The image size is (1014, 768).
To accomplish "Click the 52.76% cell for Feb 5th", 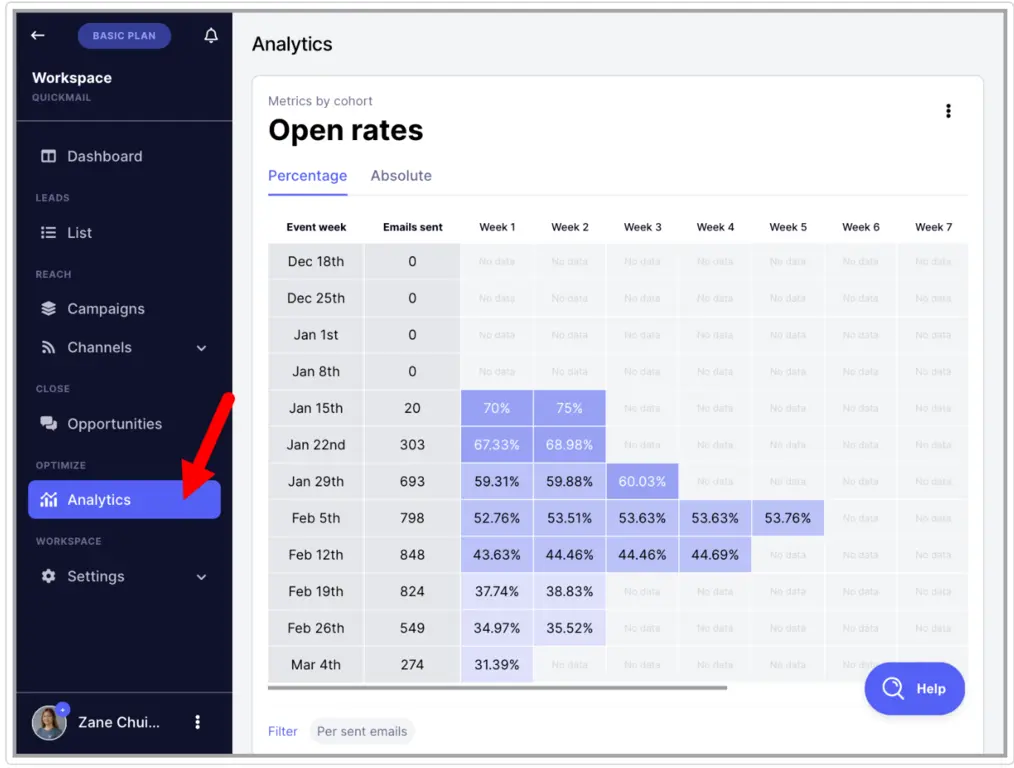I will (497, 518).
